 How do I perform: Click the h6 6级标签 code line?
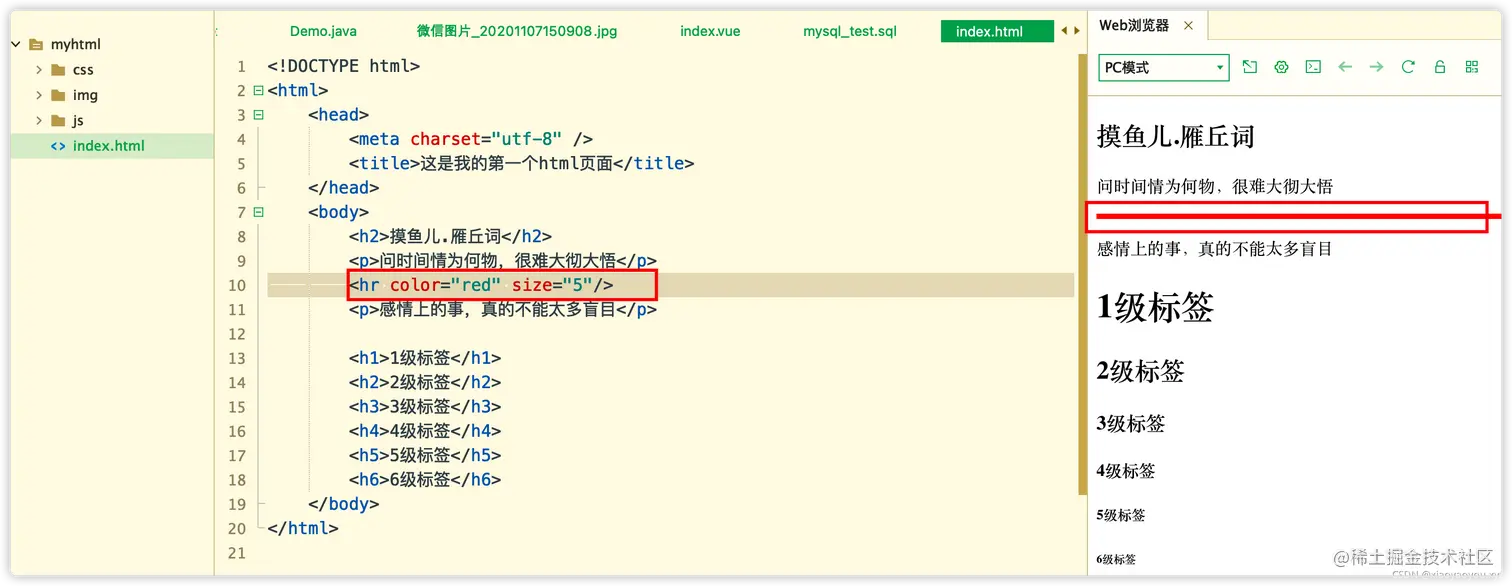click(x=425, y=480)
